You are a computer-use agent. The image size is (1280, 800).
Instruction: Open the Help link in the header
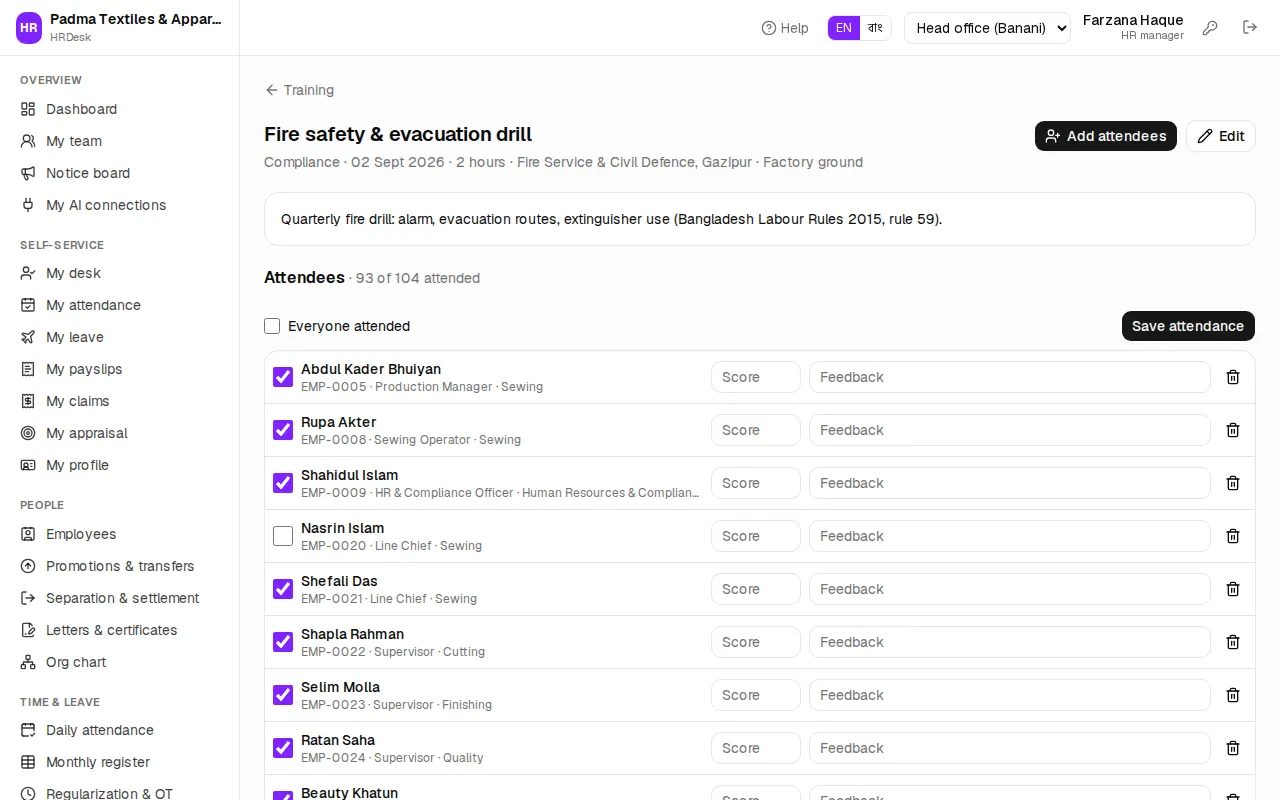click(x=785, y=28)
